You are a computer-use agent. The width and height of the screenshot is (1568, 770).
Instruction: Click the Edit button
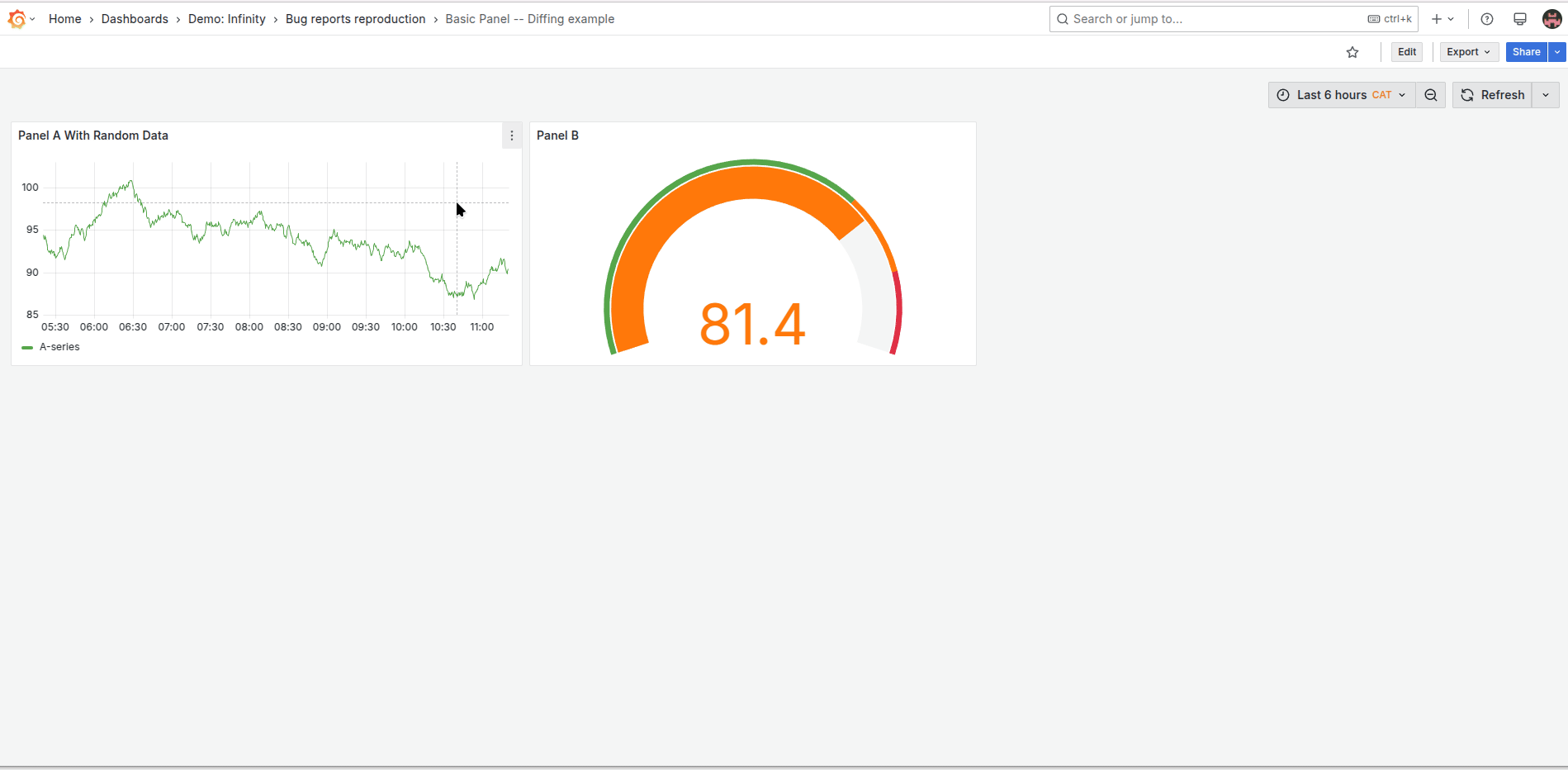click(1406, 51)
